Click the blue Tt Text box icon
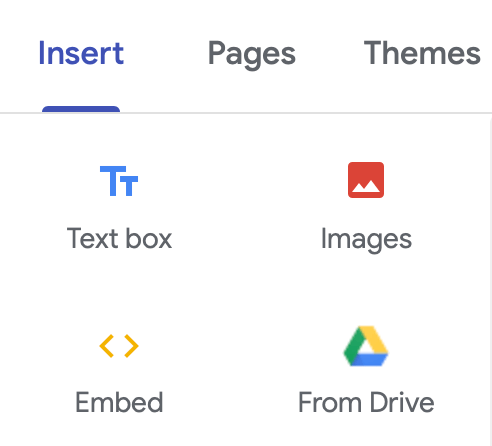Screen dimensions: 492x446 click(119, 181)
